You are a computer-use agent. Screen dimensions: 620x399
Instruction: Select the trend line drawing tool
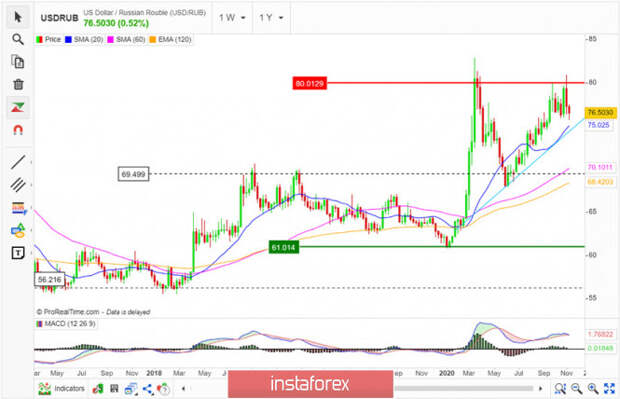pyautogui.click(x=18, y=162)
